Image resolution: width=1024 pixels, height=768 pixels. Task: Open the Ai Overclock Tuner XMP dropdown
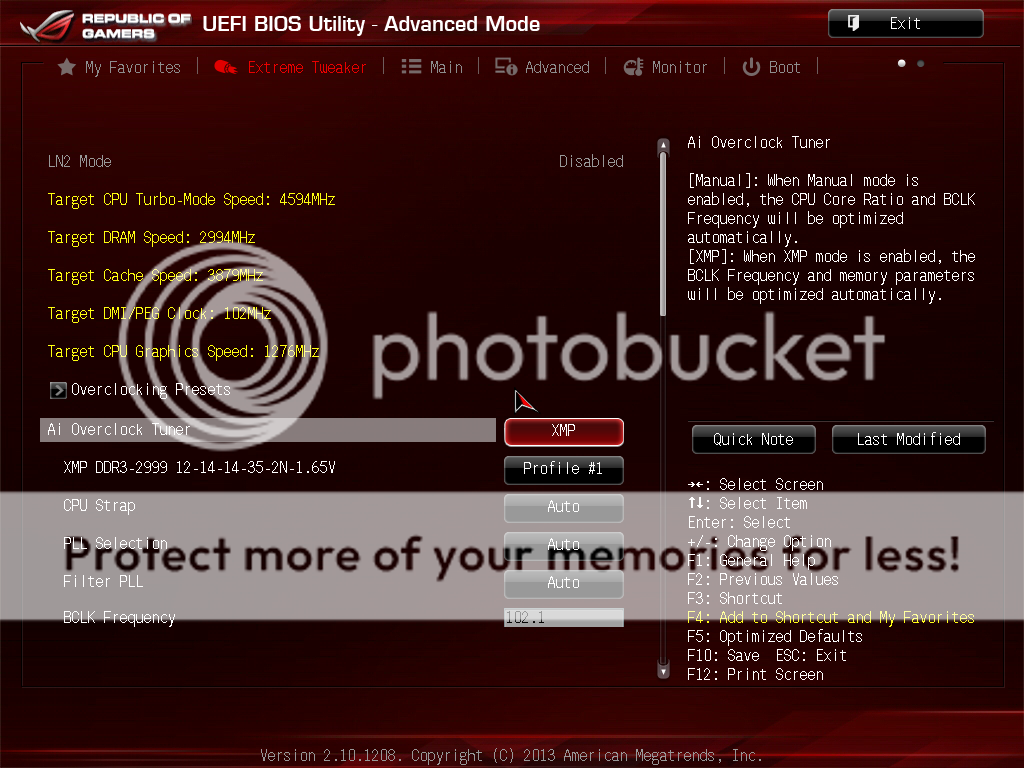(x=563, y=431)
